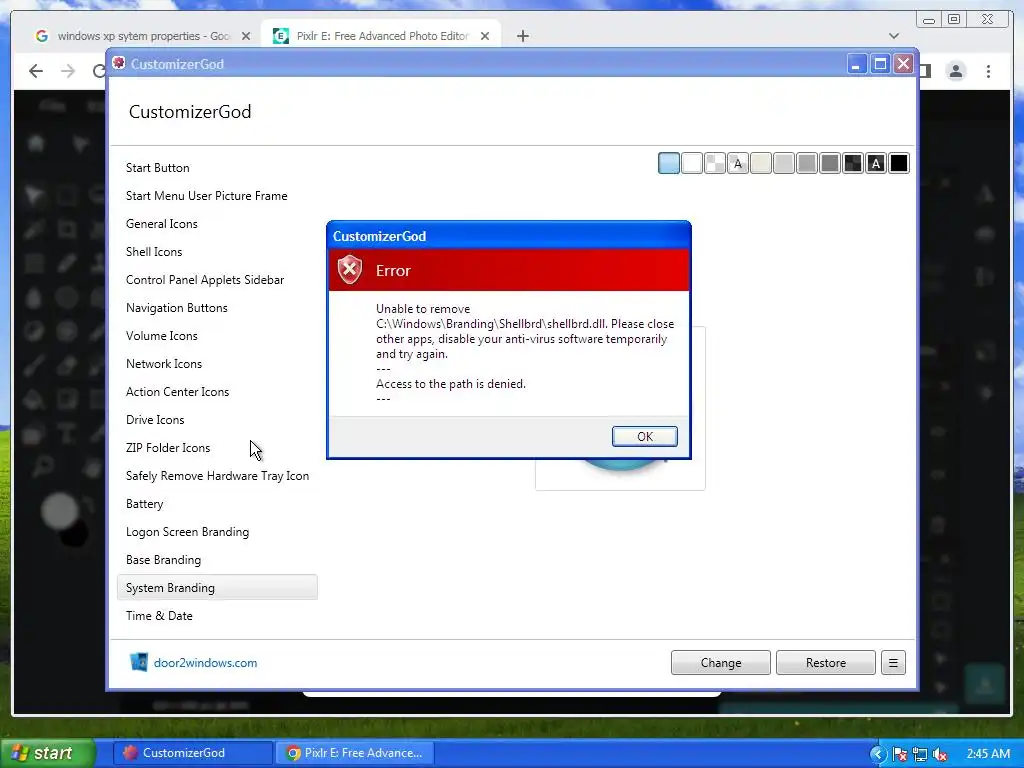
Task: Click the door2windows logo icon
Action: pyautogui.click(x=138, y=662)
